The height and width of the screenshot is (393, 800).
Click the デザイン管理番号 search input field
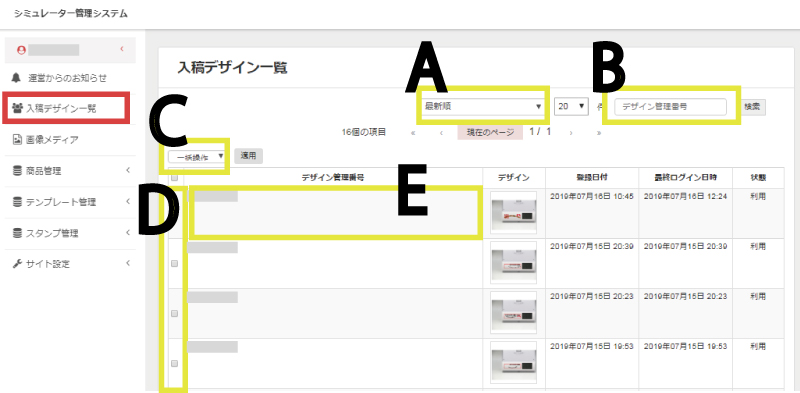[x=670, y=107]
